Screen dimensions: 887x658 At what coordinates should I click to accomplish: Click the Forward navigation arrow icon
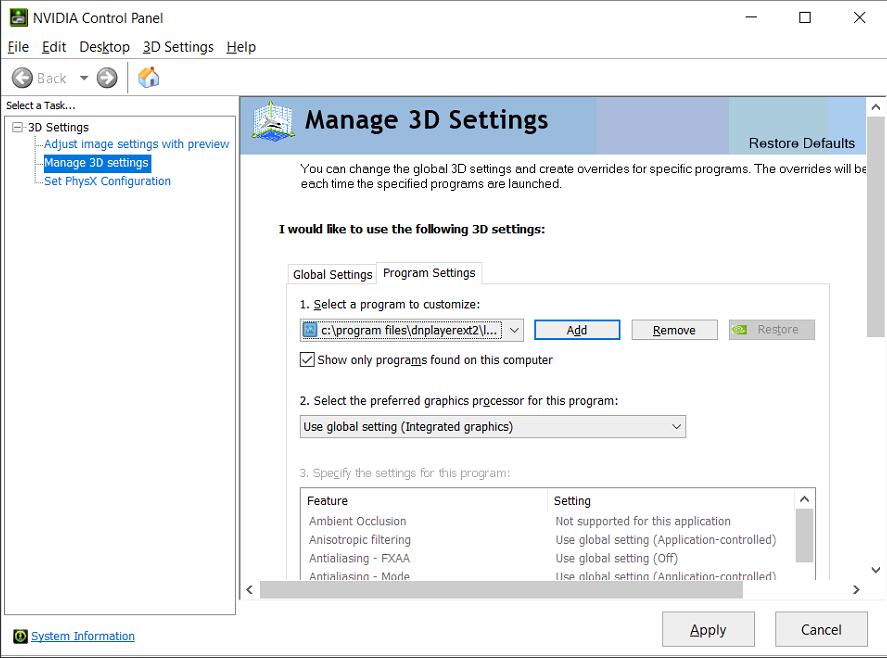point(106,77)
